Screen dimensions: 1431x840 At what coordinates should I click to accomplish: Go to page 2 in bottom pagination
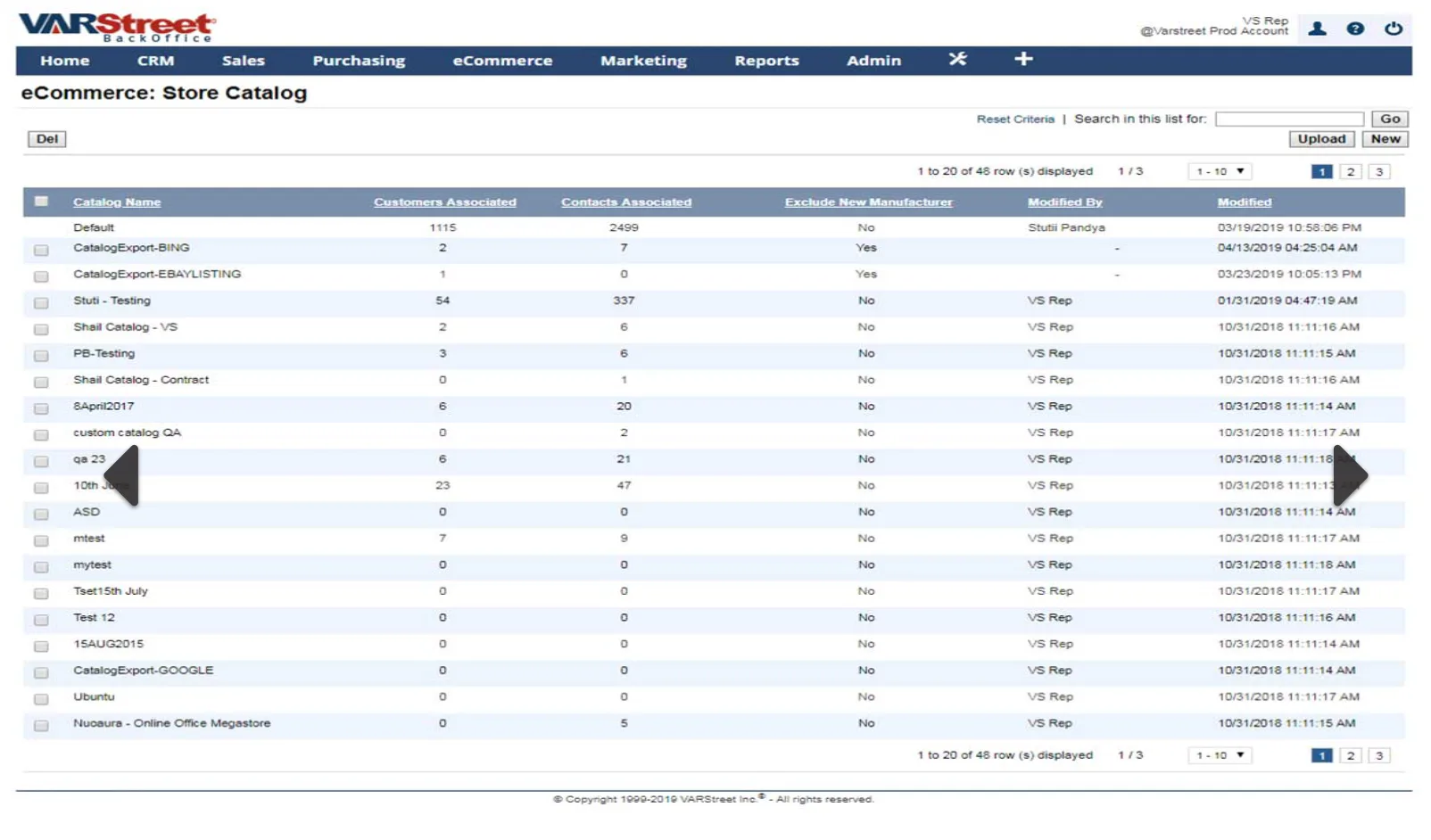click(1351, 756)
